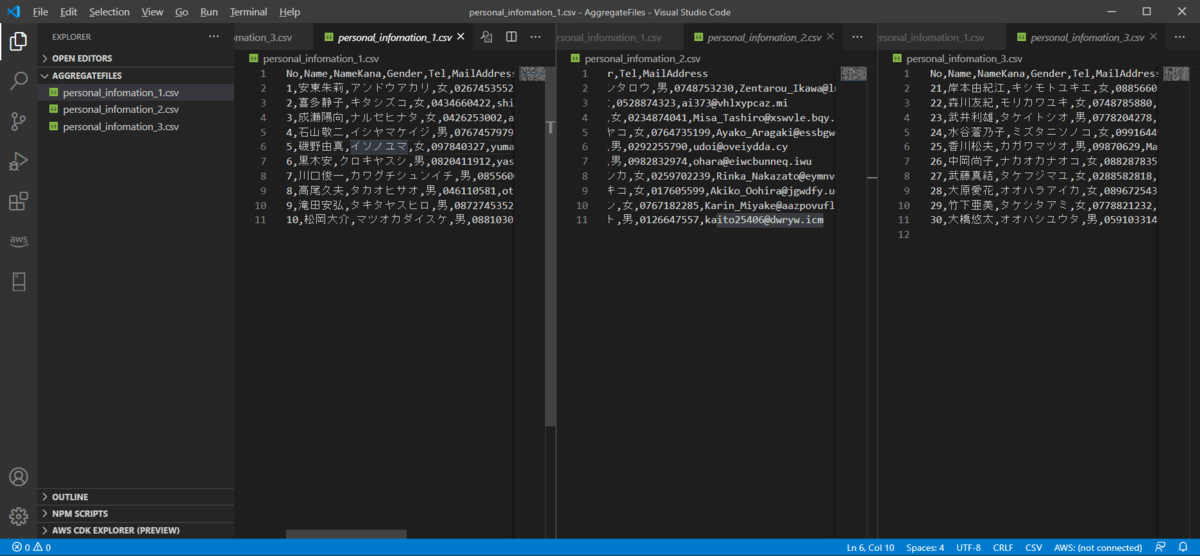Image resolution: width=1200 pixels, height=556 pixels.
Task: Open the Run menu
Action: point(209,12)
